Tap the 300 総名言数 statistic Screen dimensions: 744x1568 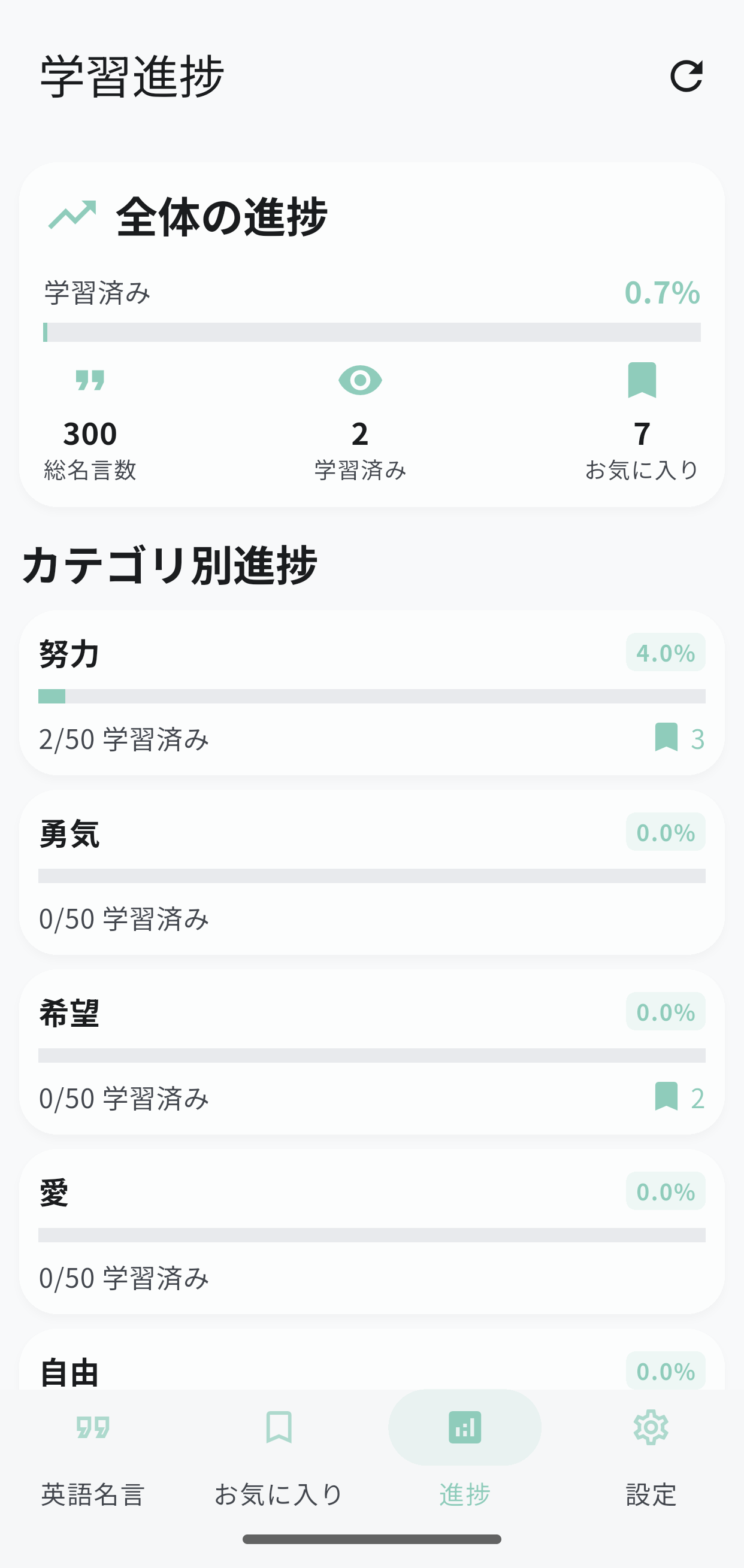pyautogui.click(x=90, y=434)
